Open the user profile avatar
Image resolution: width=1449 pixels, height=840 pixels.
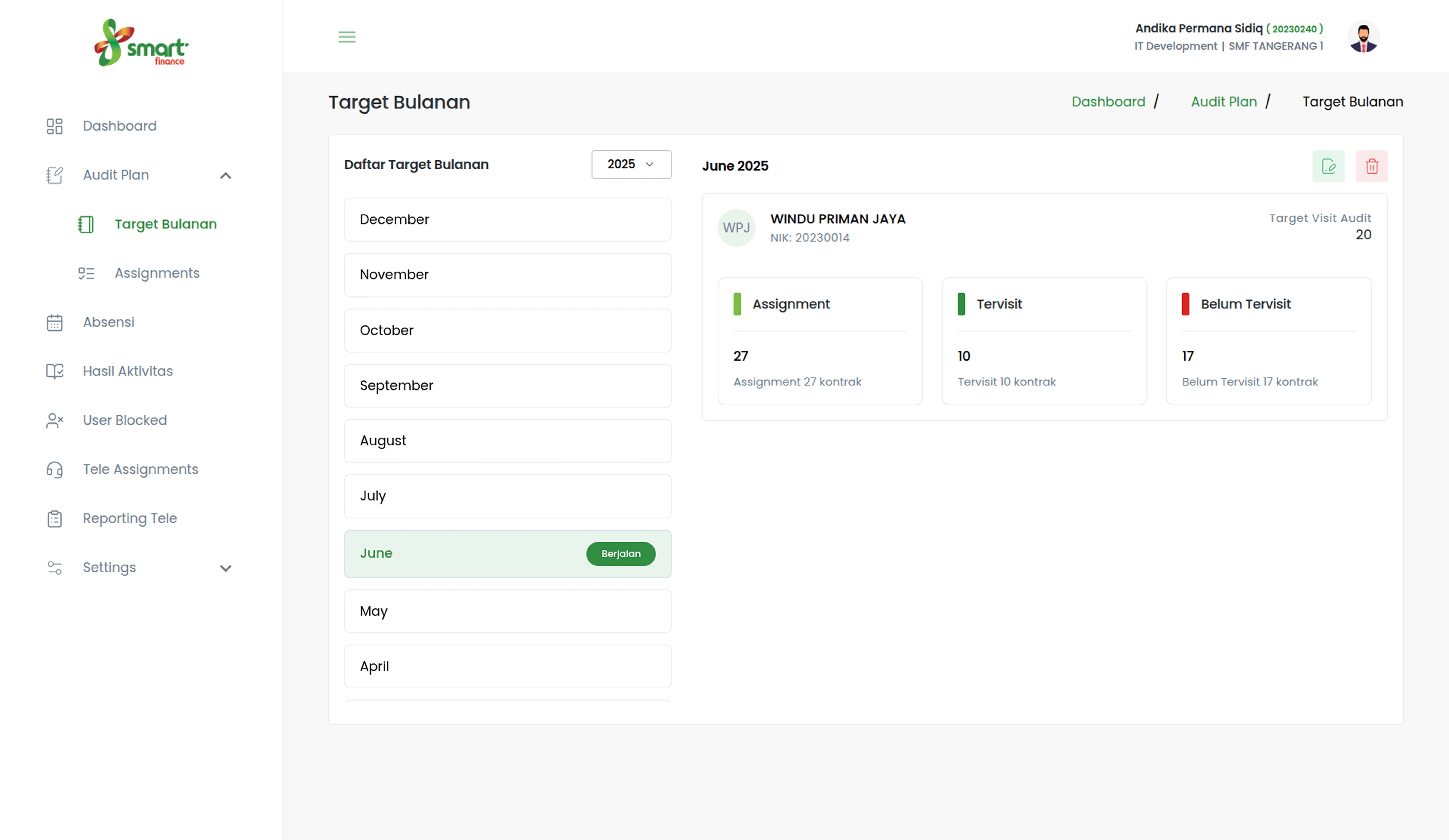(1363, 37)
